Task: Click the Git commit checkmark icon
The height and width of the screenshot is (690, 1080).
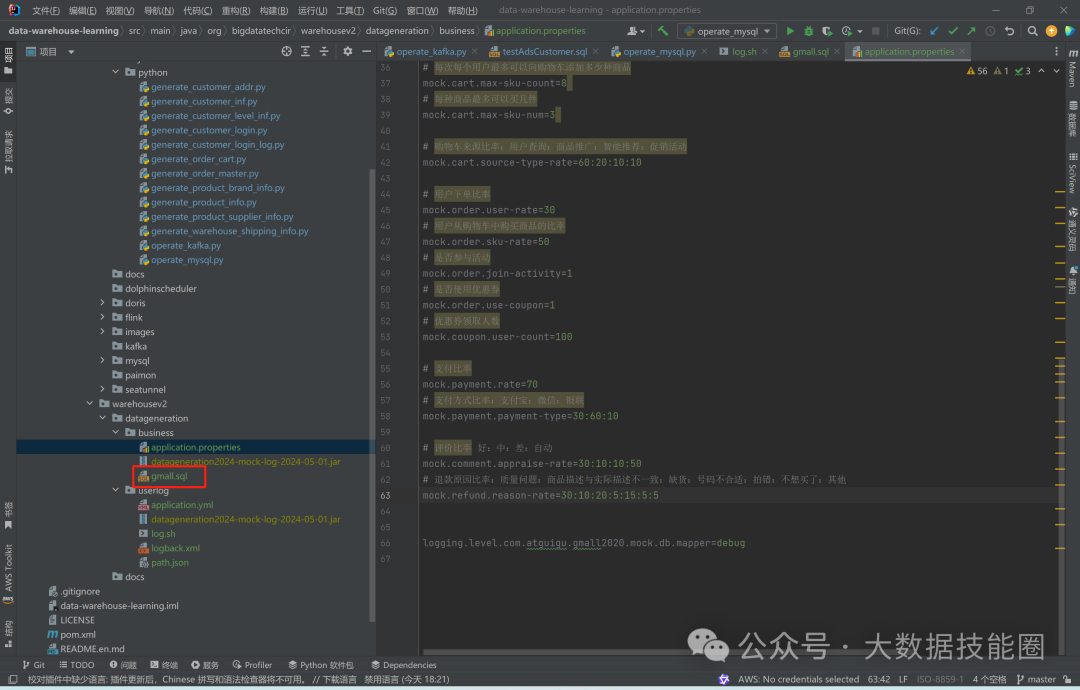Action: (953, 31)
